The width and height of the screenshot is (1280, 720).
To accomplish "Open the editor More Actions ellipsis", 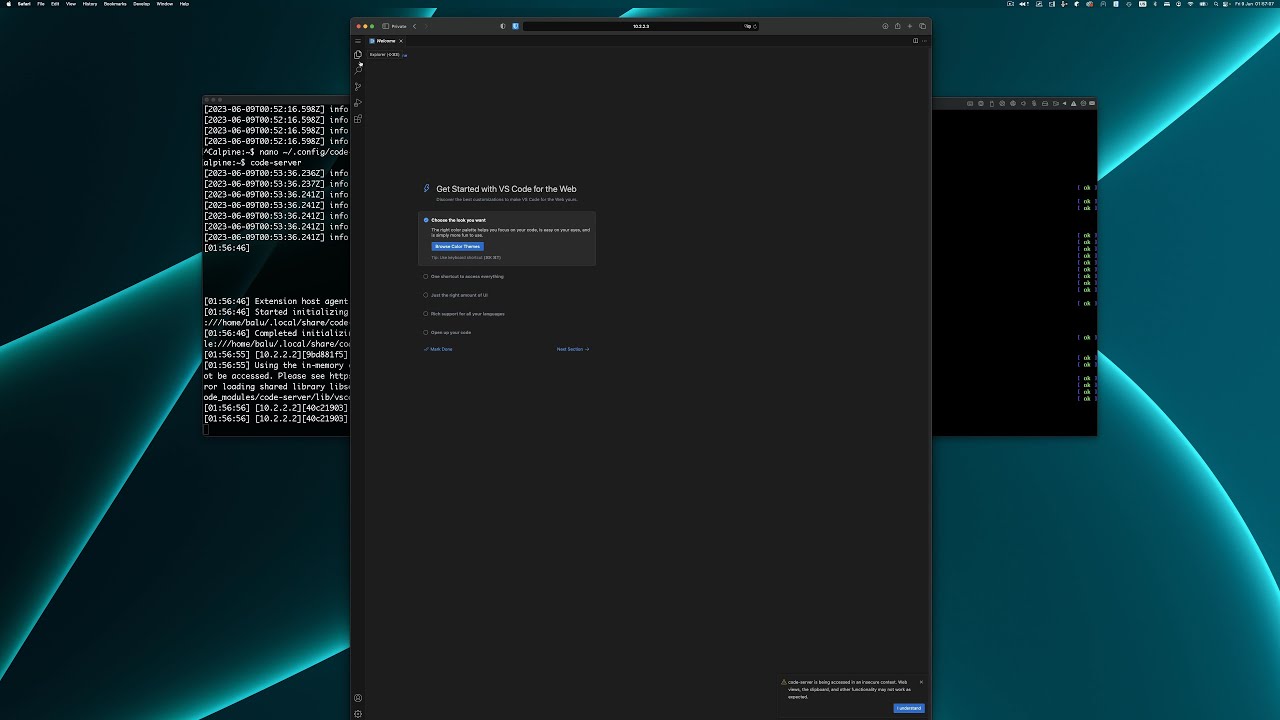I will [924, 41].
